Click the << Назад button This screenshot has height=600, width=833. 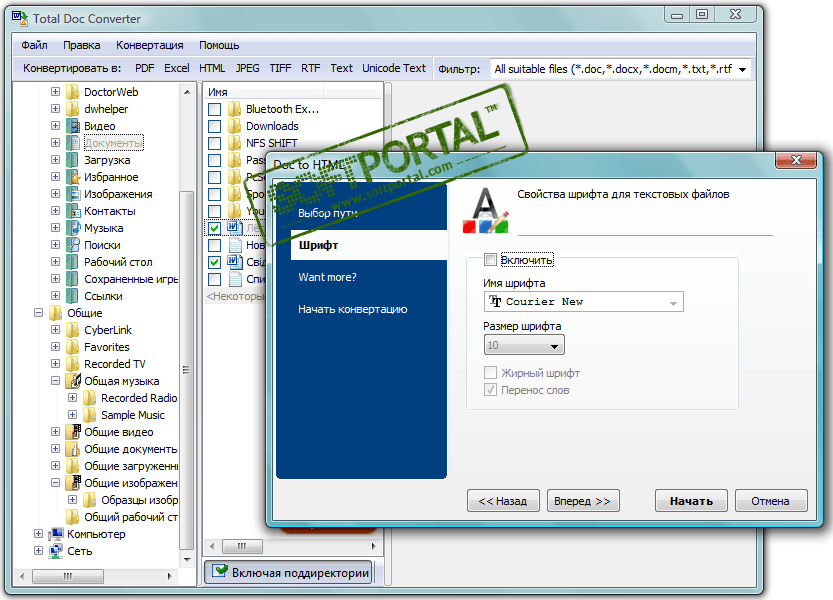[503, 501]
